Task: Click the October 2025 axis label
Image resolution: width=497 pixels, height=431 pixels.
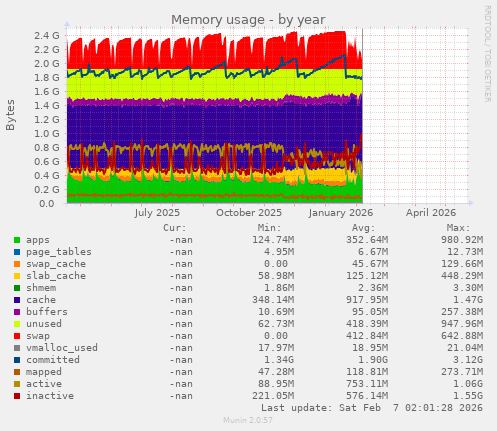Action: pos(249,213)
